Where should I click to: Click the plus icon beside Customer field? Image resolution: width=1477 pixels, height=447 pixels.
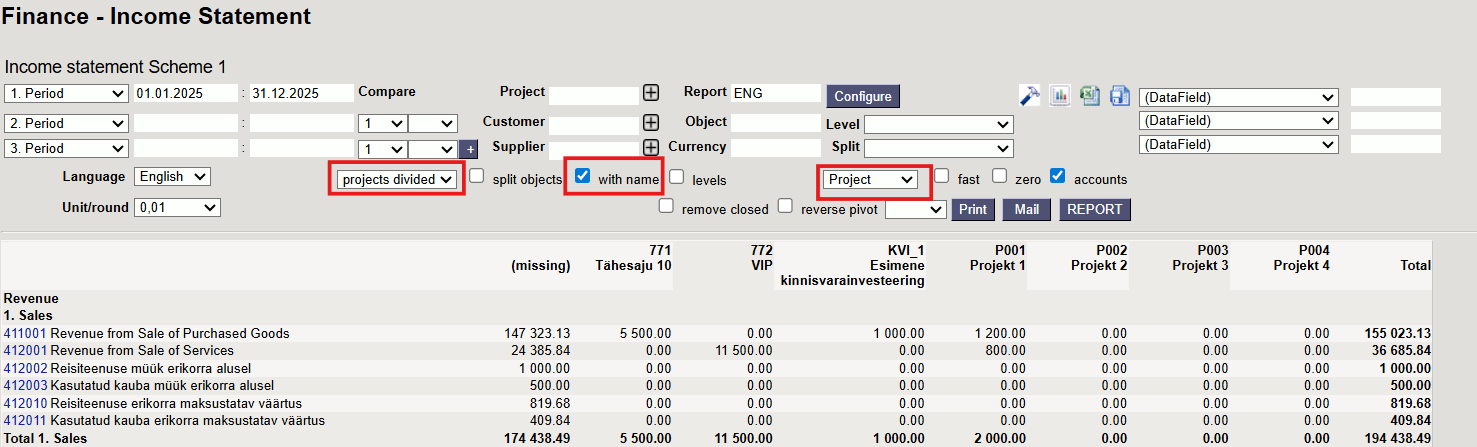pyautogui.click(x=651, y=123)
